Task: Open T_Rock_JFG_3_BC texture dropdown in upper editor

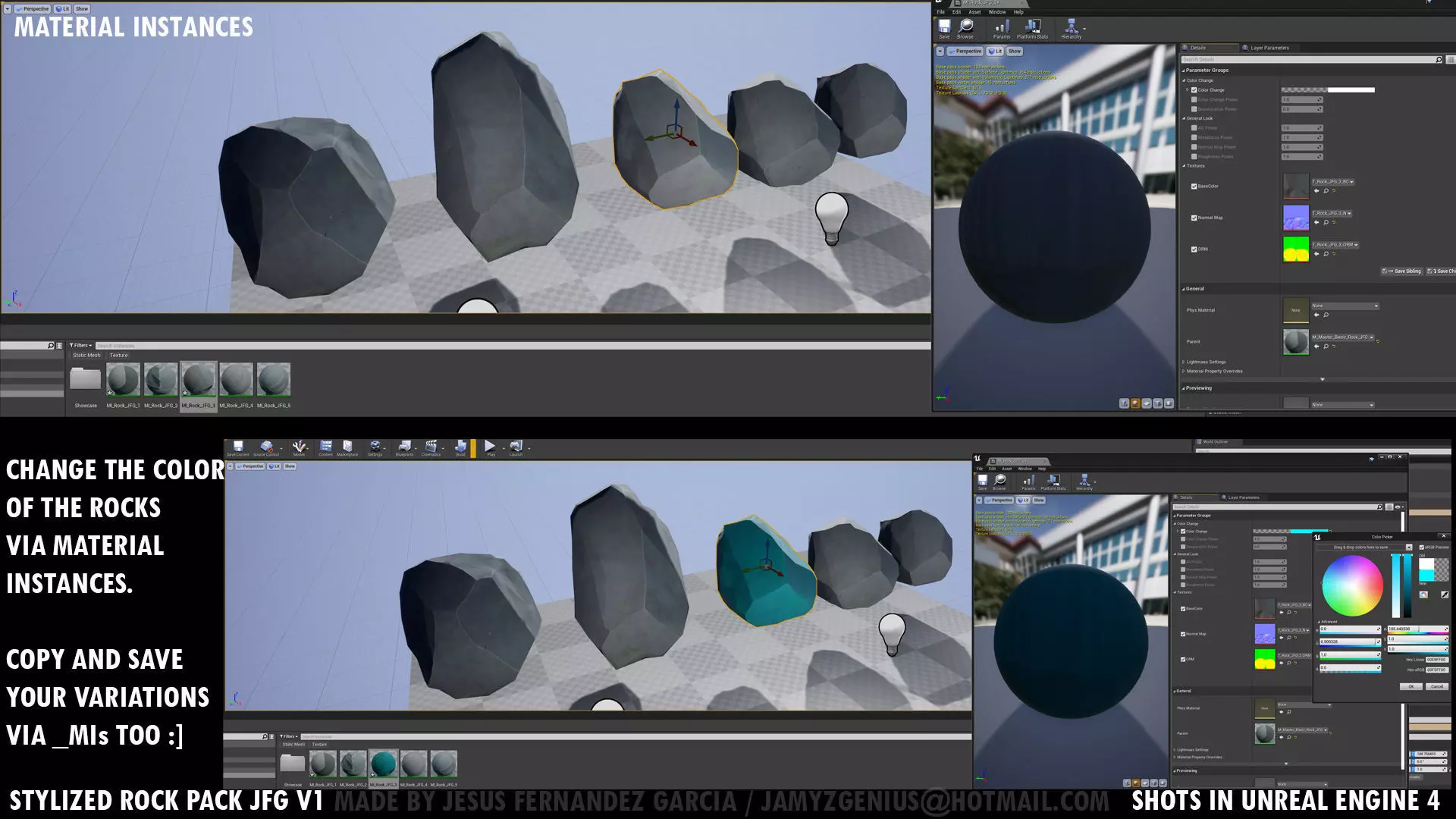Action: click(x=1332, y=182)
